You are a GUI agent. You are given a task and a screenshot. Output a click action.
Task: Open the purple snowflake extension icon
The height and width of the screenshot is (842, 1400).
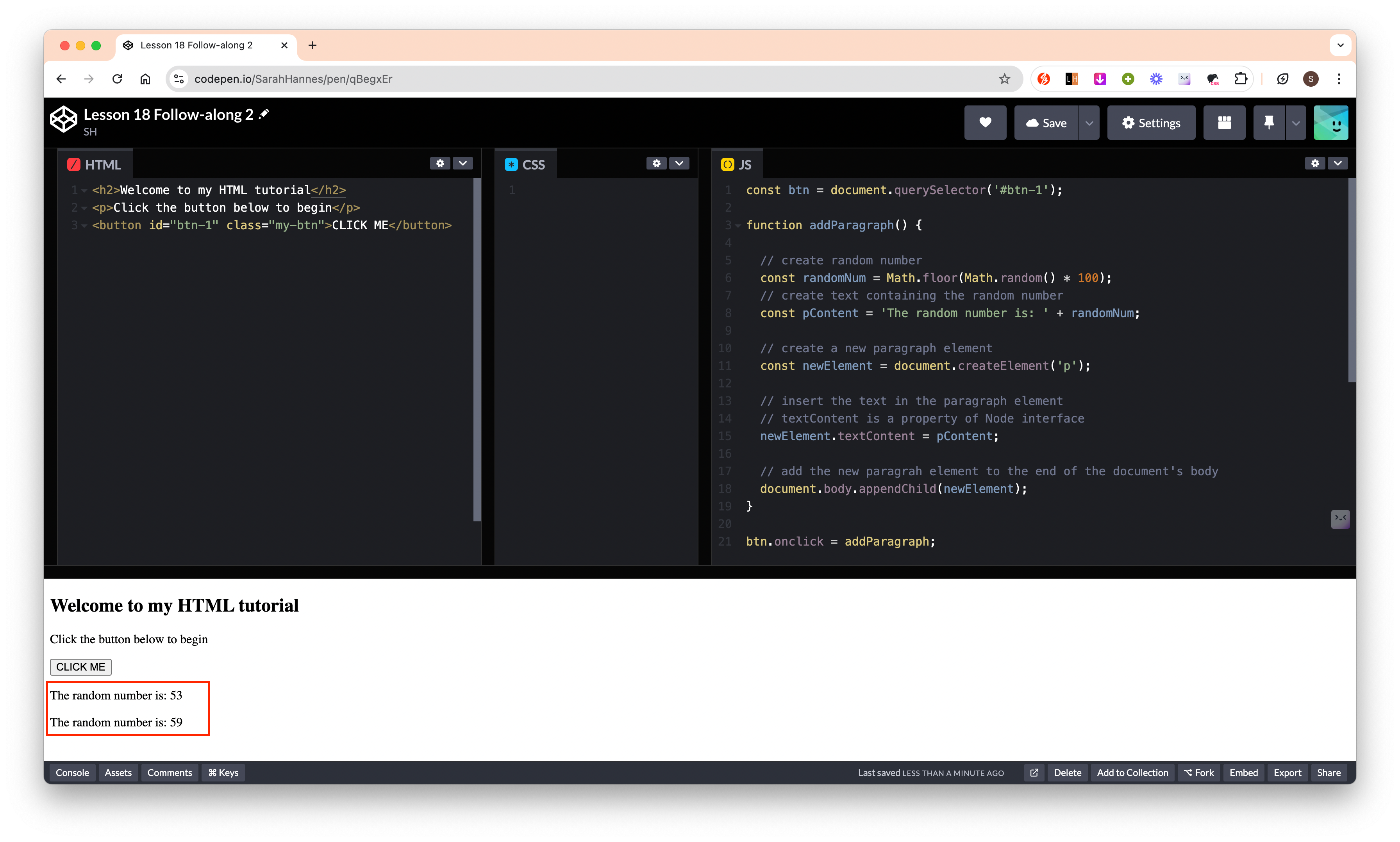[1156, 79]
